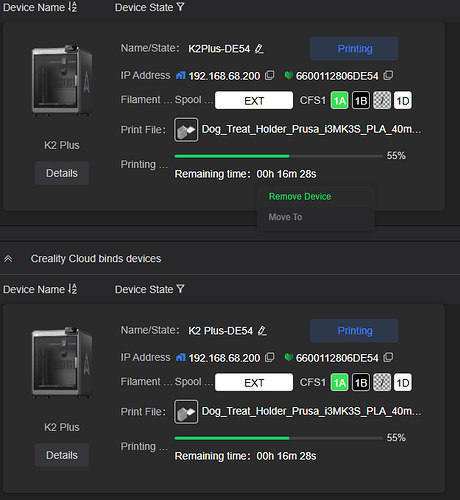Viewport: 460px width, 500px height.
Task: Copy serial 6600112806DE54 on K2Plus-DE54 card
Action: 388,75
